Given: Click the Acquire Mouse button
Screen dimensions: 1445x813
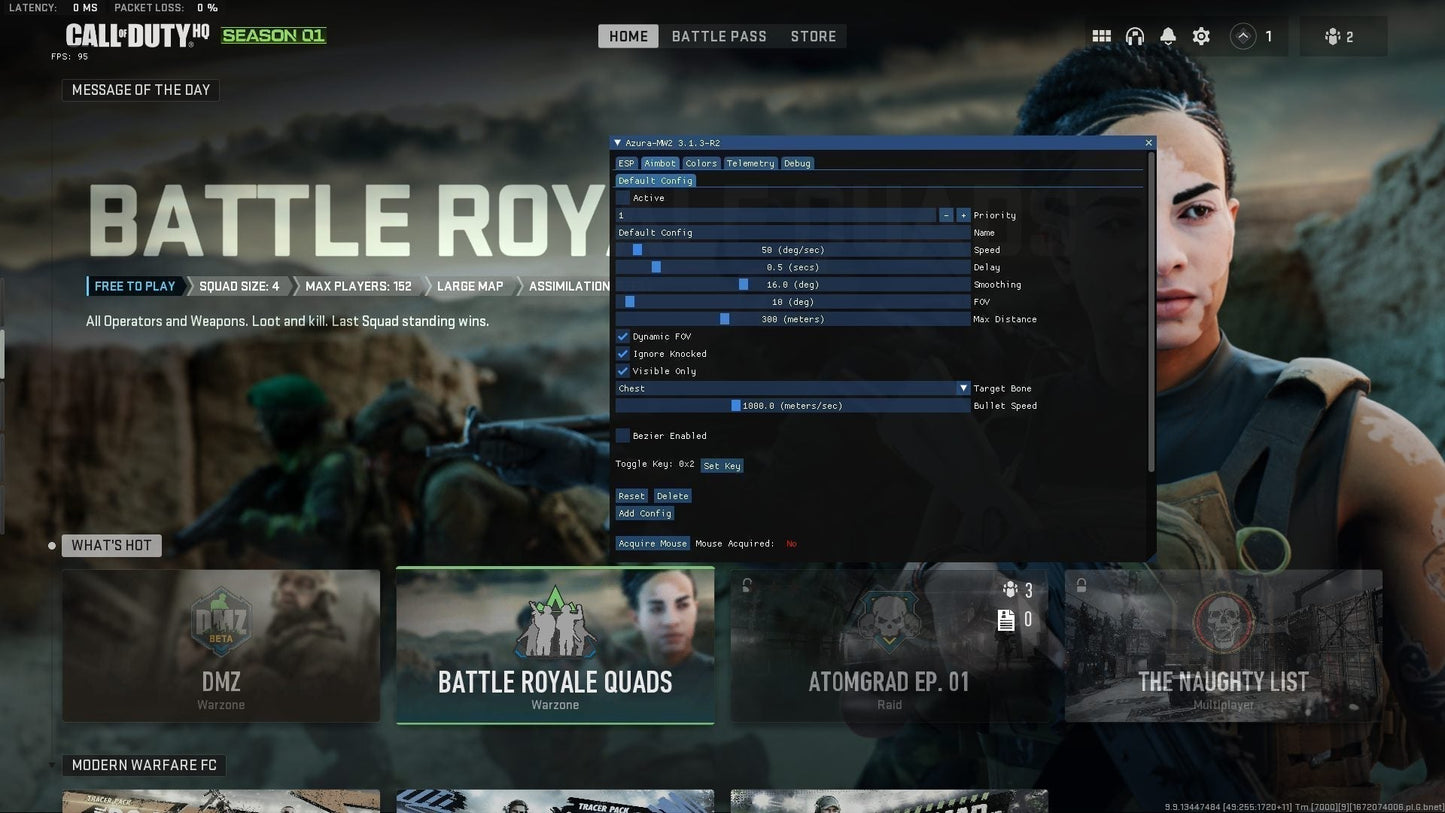Looking at the screenshot, I should [653, 544].
